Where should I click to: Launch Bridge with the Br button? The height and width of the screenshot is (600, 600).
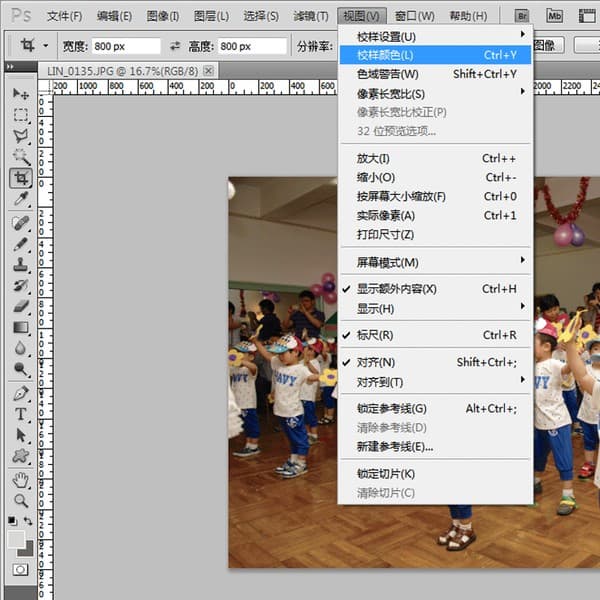pos(521,16)
